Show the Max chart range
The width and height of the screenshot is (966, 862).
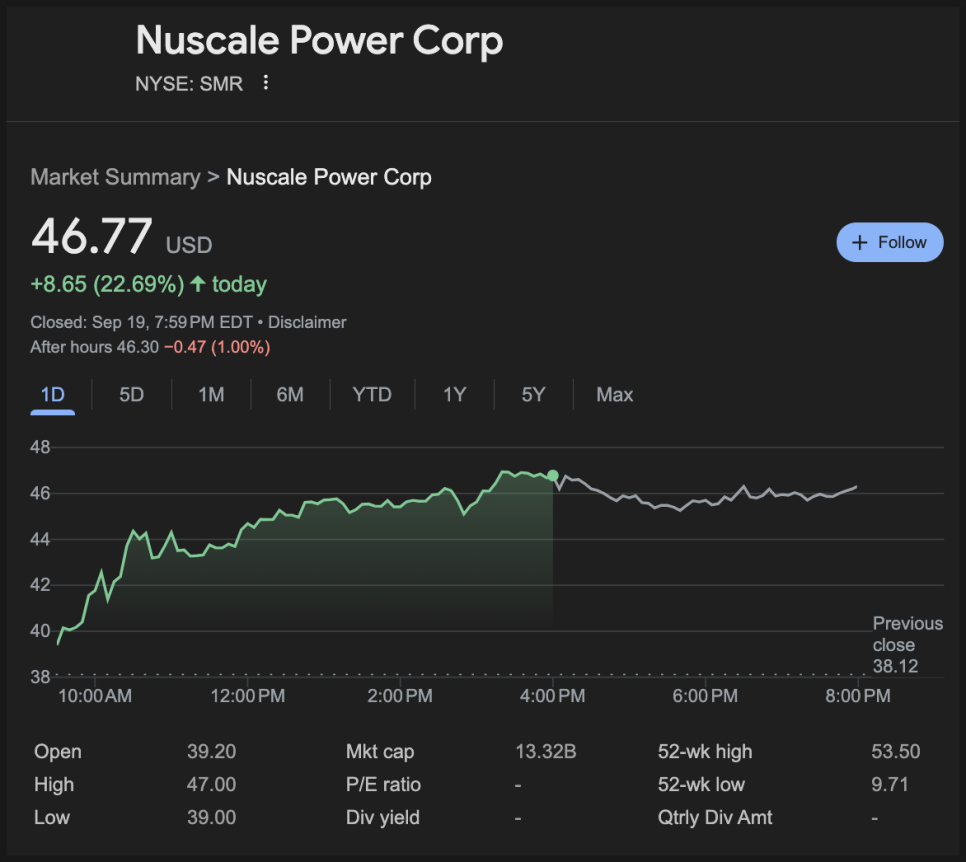[614, 394]
